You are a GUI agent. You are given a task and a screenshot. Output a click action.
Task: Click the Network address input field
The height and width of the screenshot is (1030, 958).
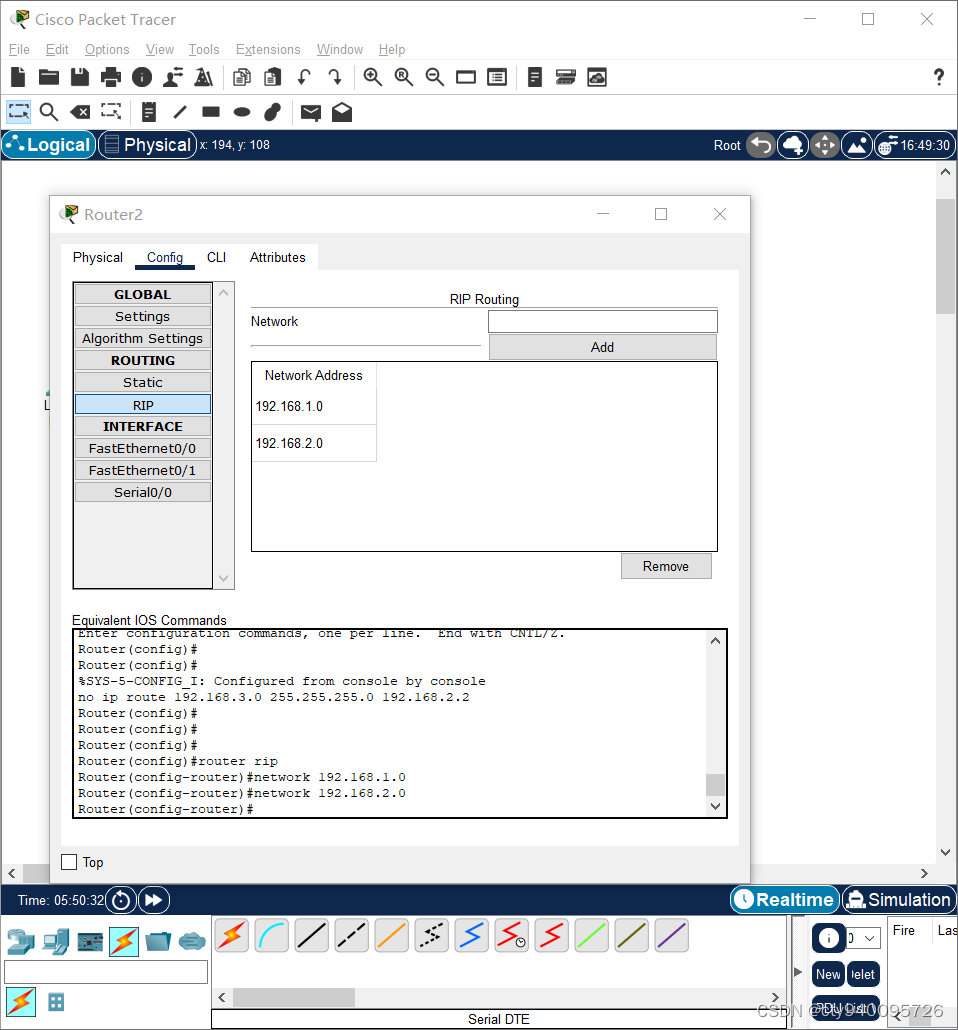coord(603,321)
